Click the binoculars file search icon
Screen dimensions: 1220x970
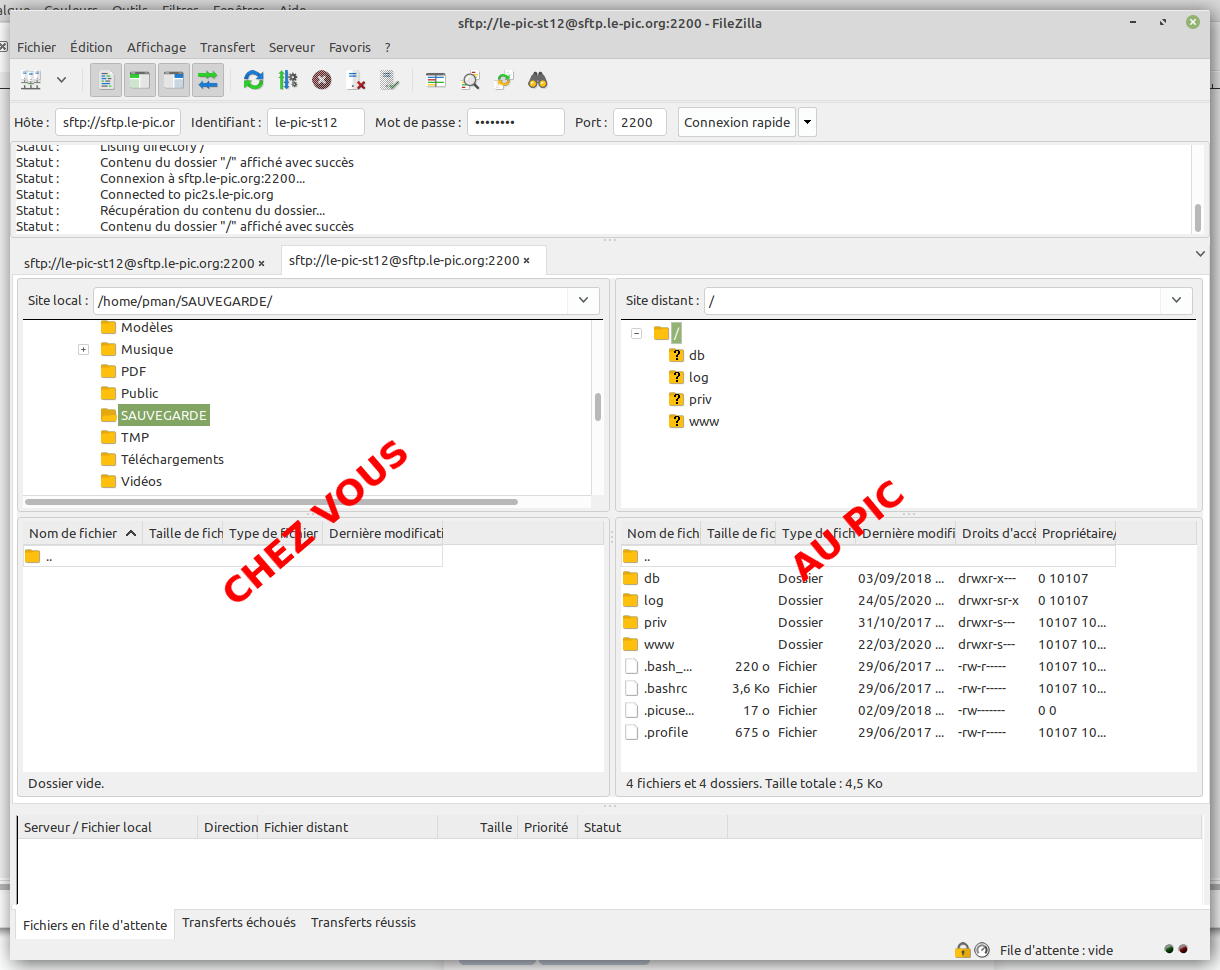click(538, 80)
